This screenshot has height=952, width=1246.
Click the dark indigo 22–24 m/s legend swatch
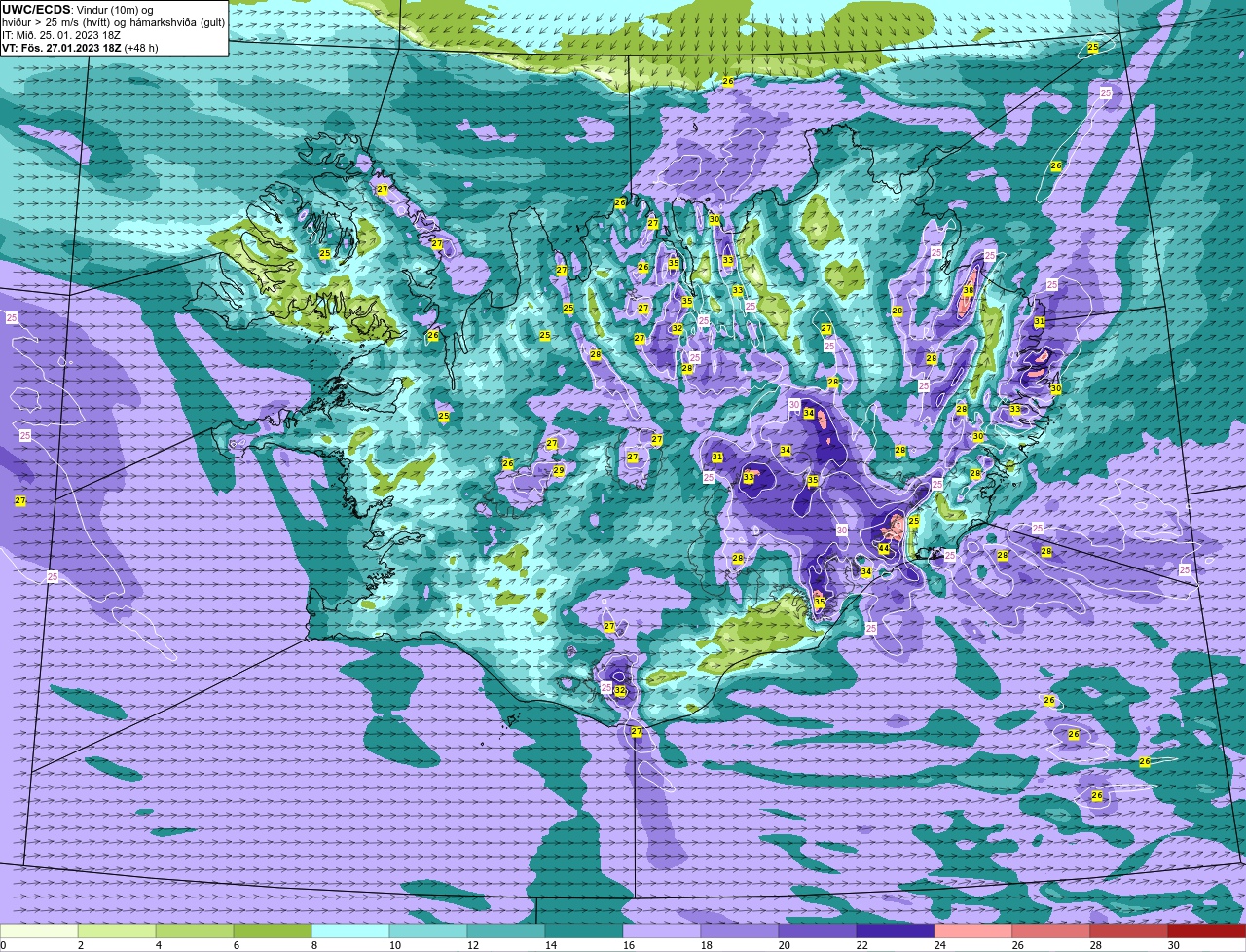[x=896, y=932]
